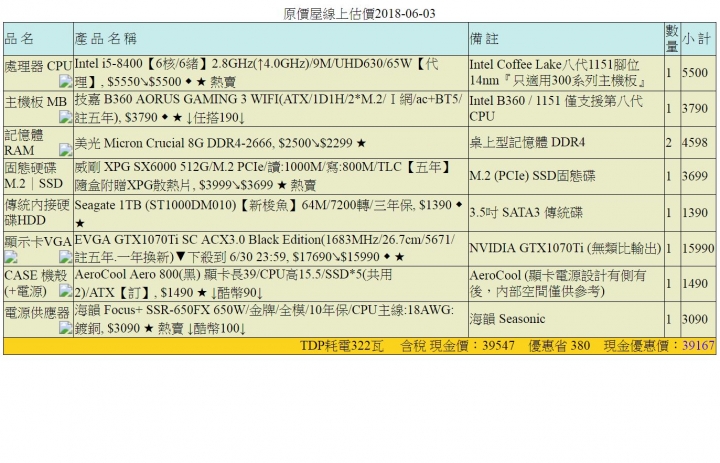This screenshot has width=720, height=463.
Task: Click the broken image icon in 處理器 CPU cell
Action: [x=65, y=82]
